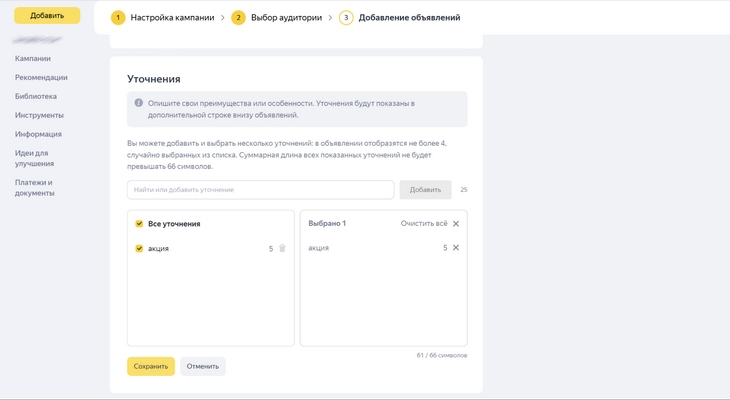This screenshot has height=400, width=730.
Task: Click the Очистить всё link
Action: pyautogui.click(x=424, y=224)
